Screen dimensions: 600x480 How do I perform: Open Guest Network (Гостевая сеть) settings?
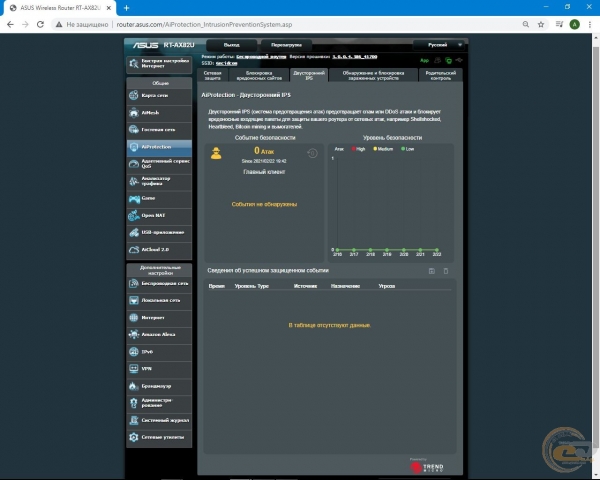coord(159,130)
